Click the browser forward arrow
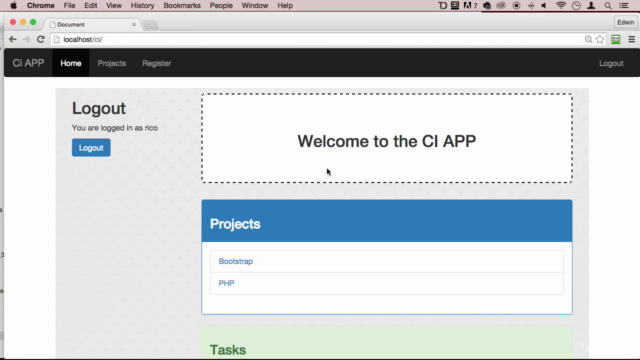 (27, 39)
